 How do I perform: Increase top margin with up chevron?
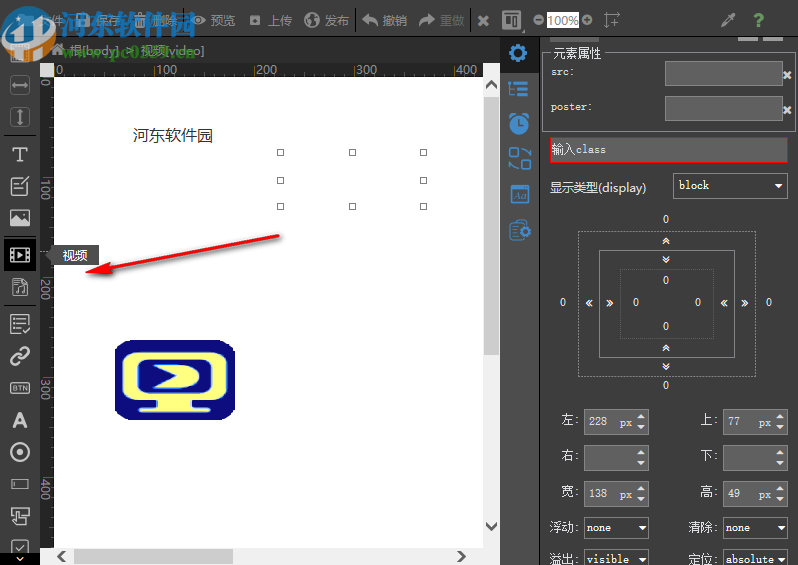pos(666,241)
